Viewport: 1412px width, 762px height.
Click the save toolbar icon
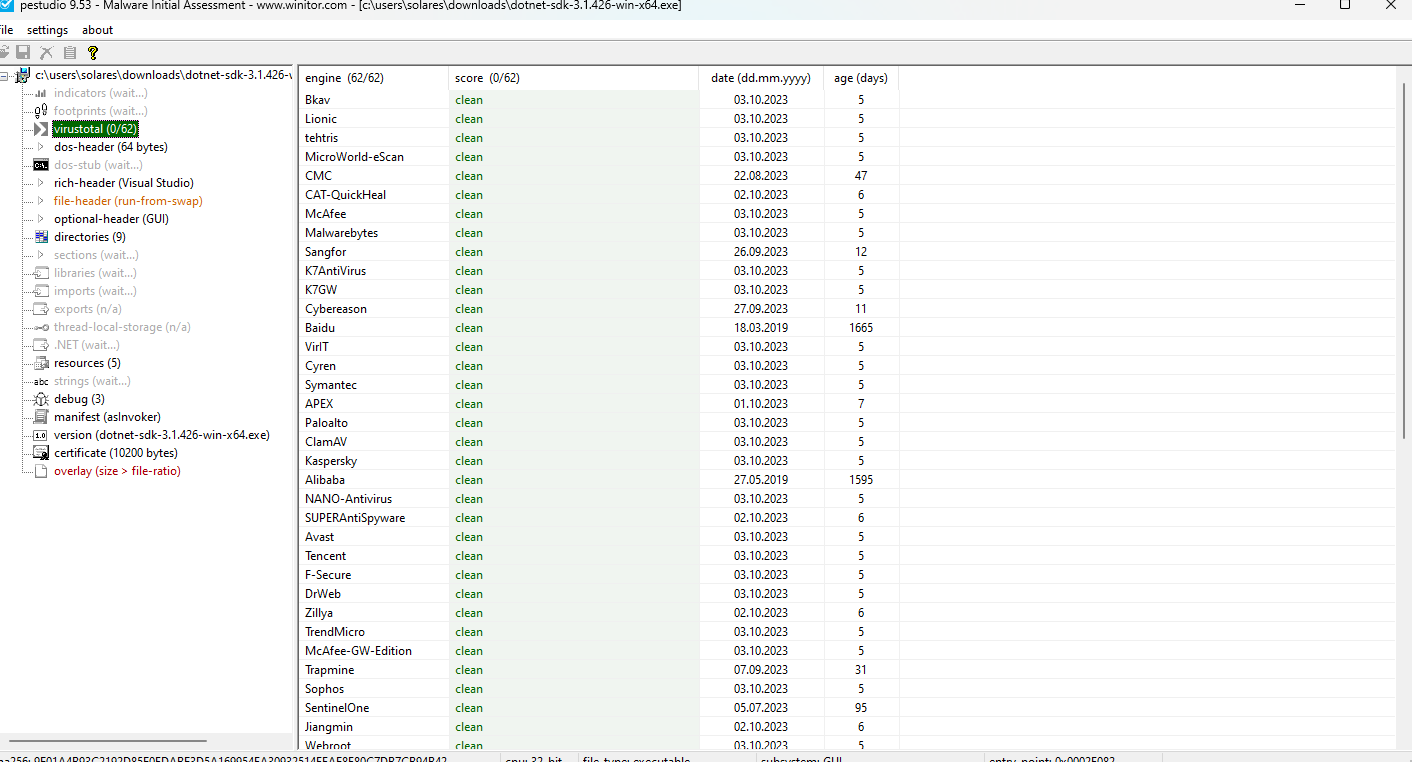pyautogui.click(x=23, y=52)
